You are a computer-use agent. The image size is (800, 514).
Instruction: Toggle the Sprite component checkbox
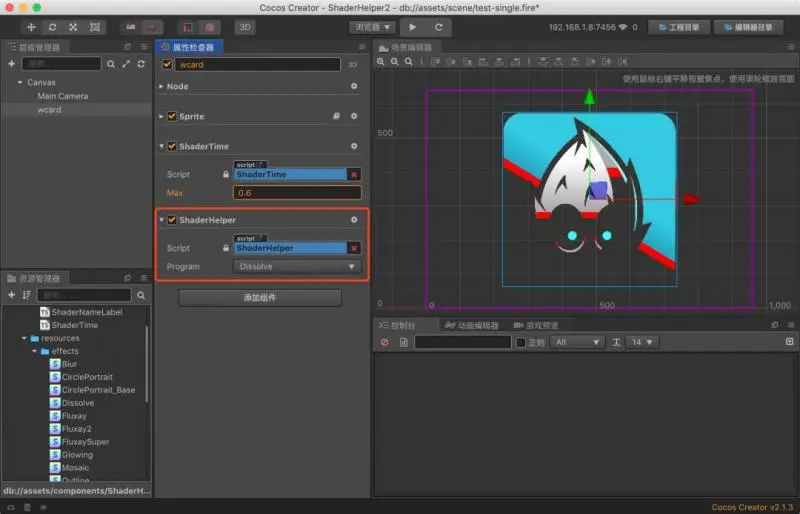pyautogui.click(x=172, y=116)
